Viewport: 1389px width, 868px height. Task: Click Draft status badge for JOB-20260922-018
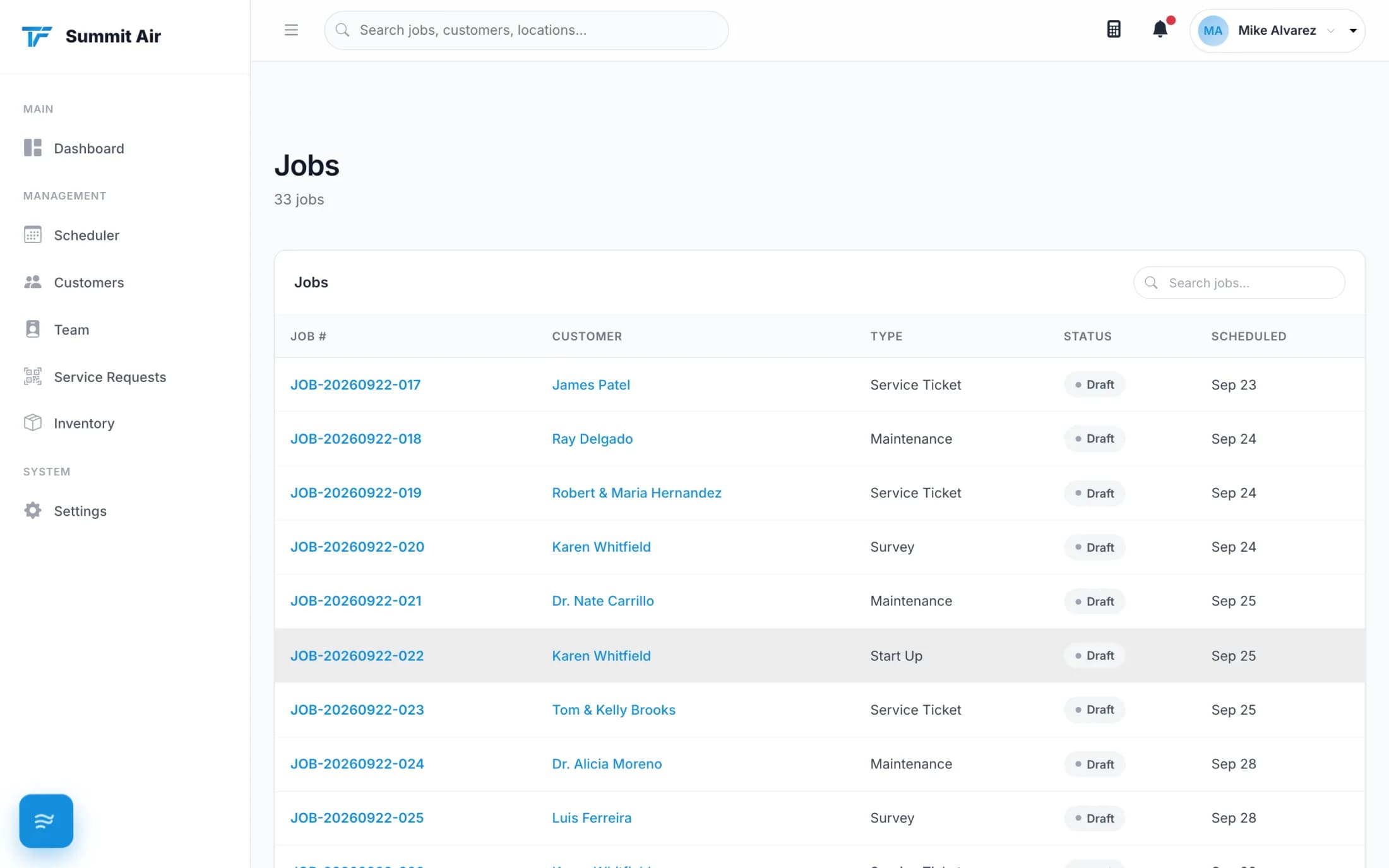pos(1094,439)
